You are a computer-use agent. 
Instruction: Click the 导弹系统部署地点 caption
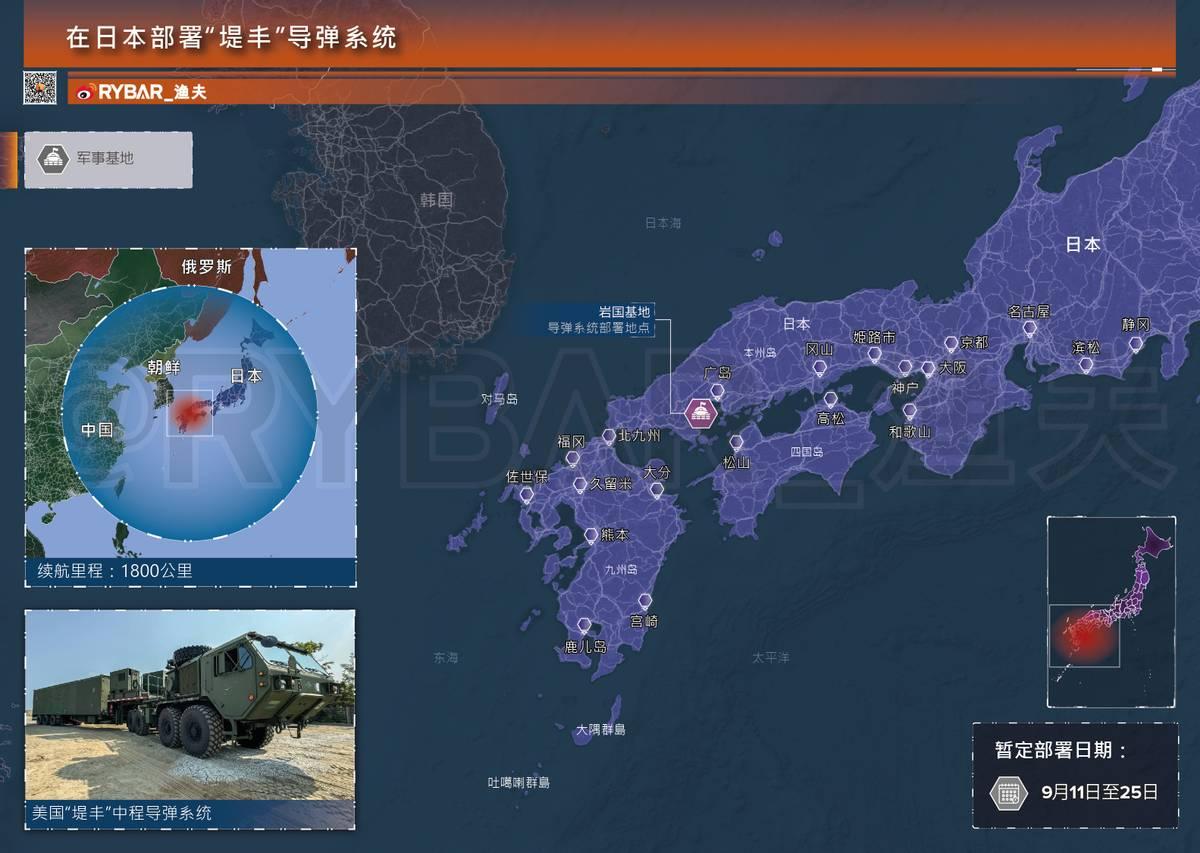pyautogui.click(x=600, y=328)
